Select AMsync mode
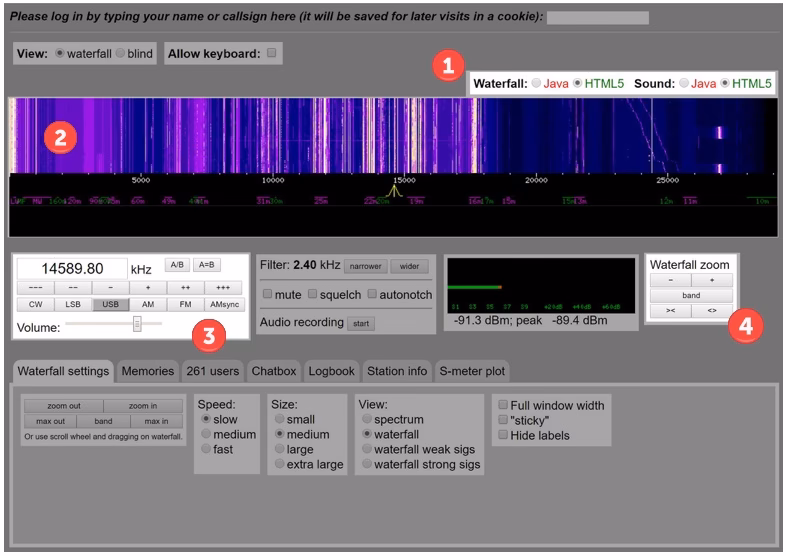Viewport: 786px width, 556px height. [x=225, y=304]
